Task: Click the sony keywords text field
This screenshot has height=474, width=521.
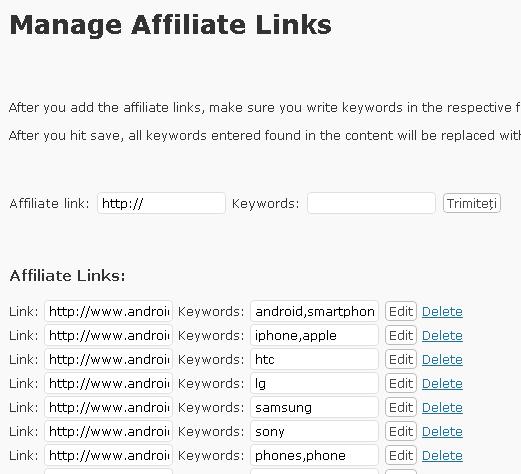Action: [314, 432]
